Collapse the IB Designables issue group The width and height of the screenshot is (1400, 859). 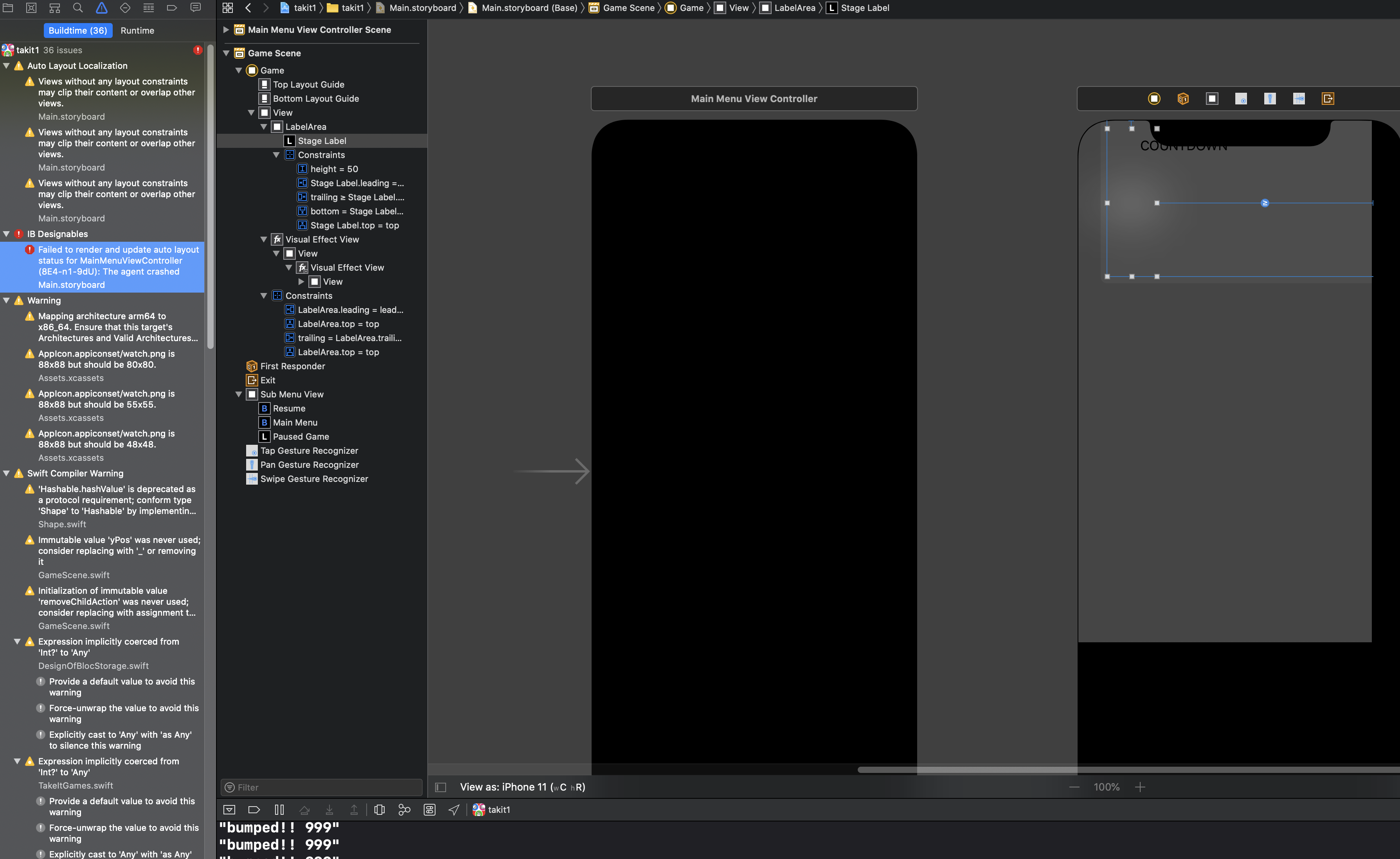[x=6, y=234]
